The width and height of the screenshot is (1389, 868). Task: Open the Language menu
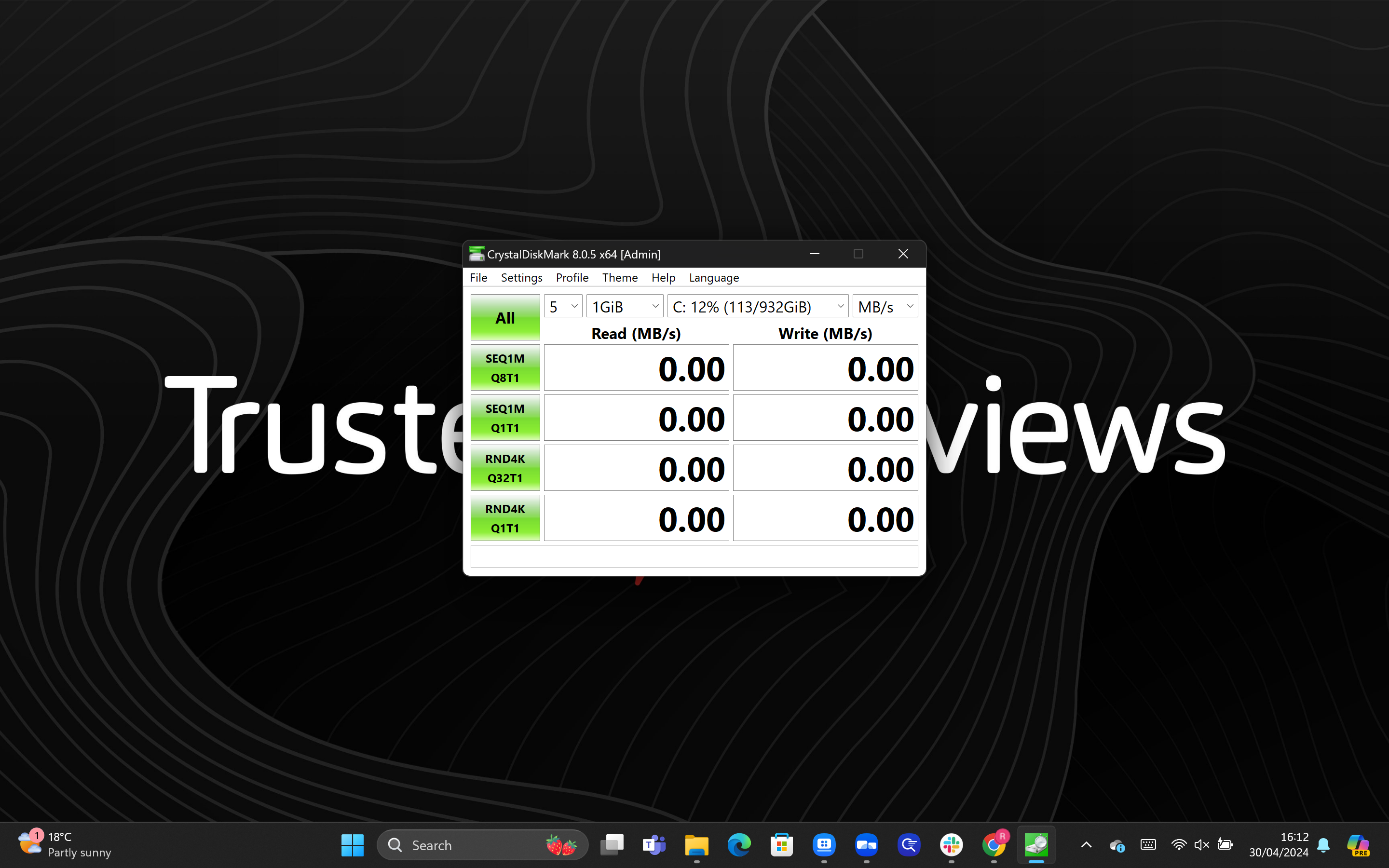pos(713,278)
